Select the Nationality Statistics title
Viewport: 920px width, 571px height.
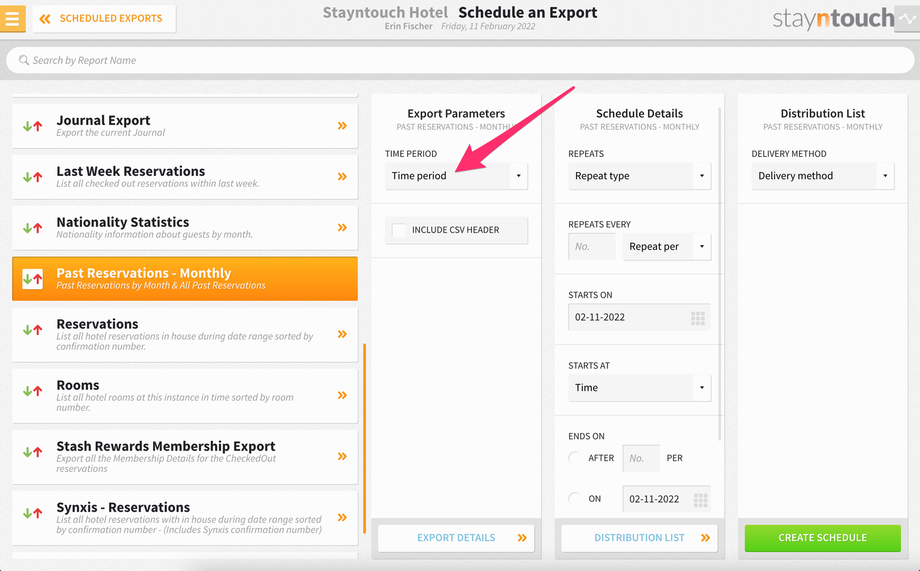click(x=123, y=222)
